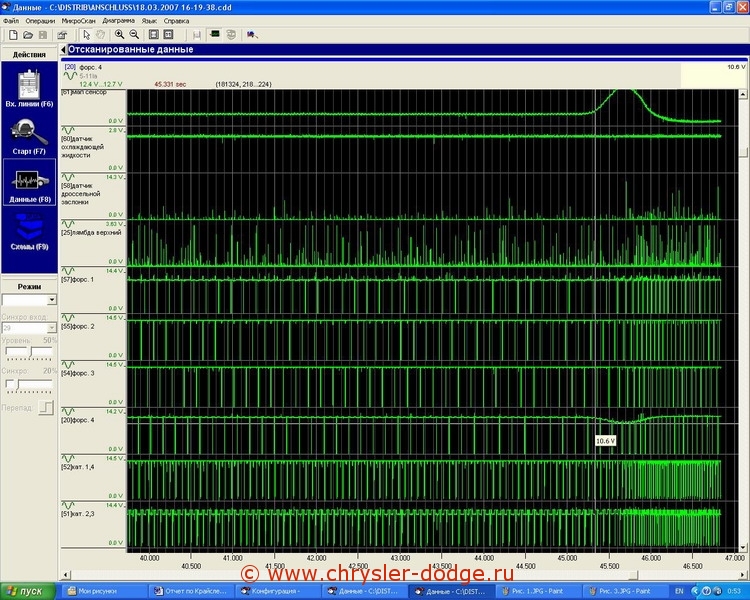Click the 1:1 scale toolbar icon
Viewport: 750px width, 600px height.
pos(168,34)
